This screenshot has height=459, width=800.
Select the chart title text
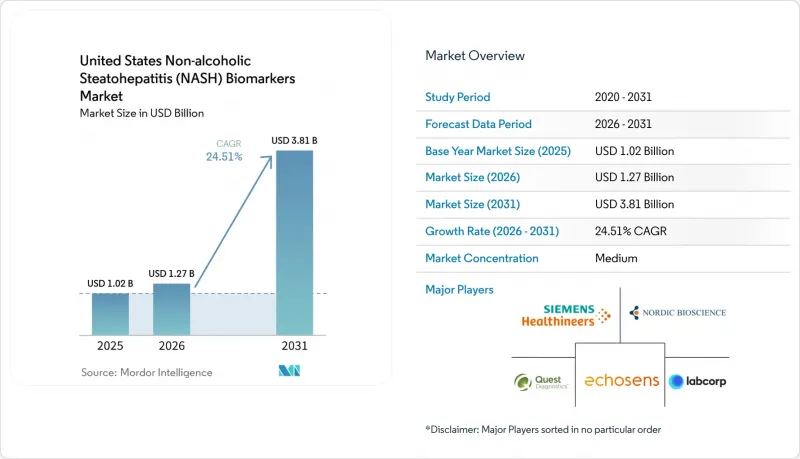point(187,78)
